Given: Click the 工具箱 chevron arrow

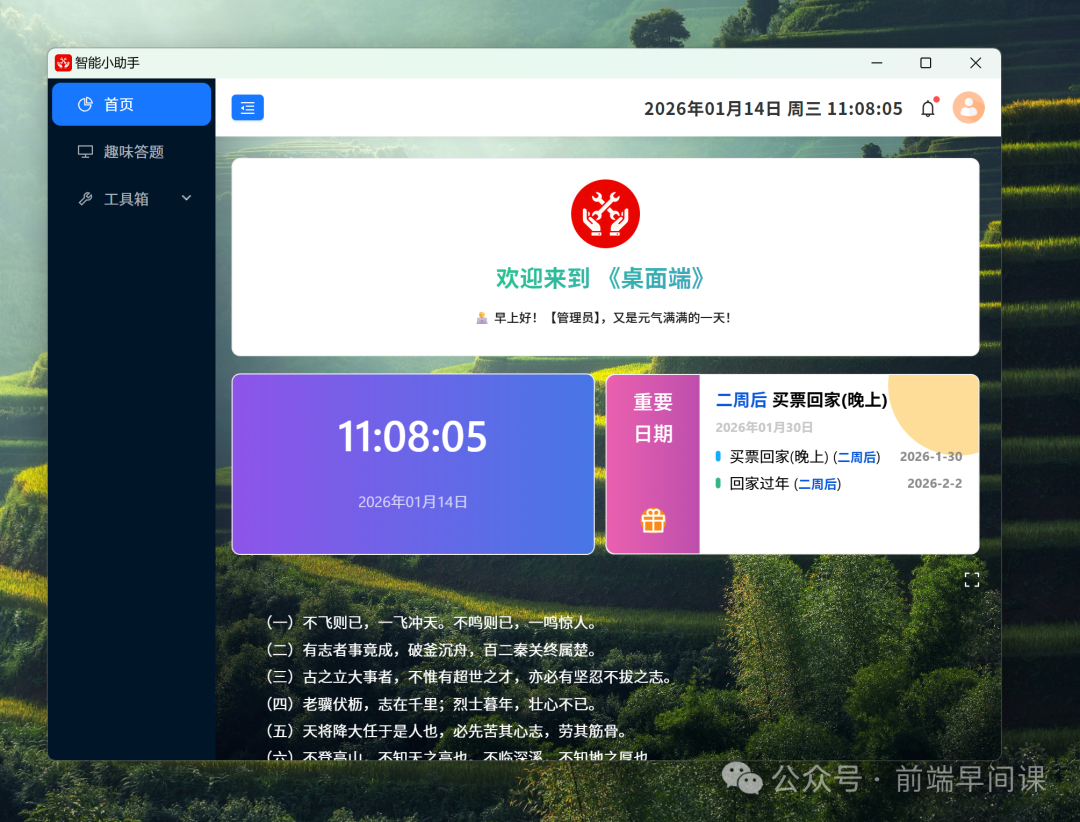Looking at the screenshot, I should [x=186, y=198].
